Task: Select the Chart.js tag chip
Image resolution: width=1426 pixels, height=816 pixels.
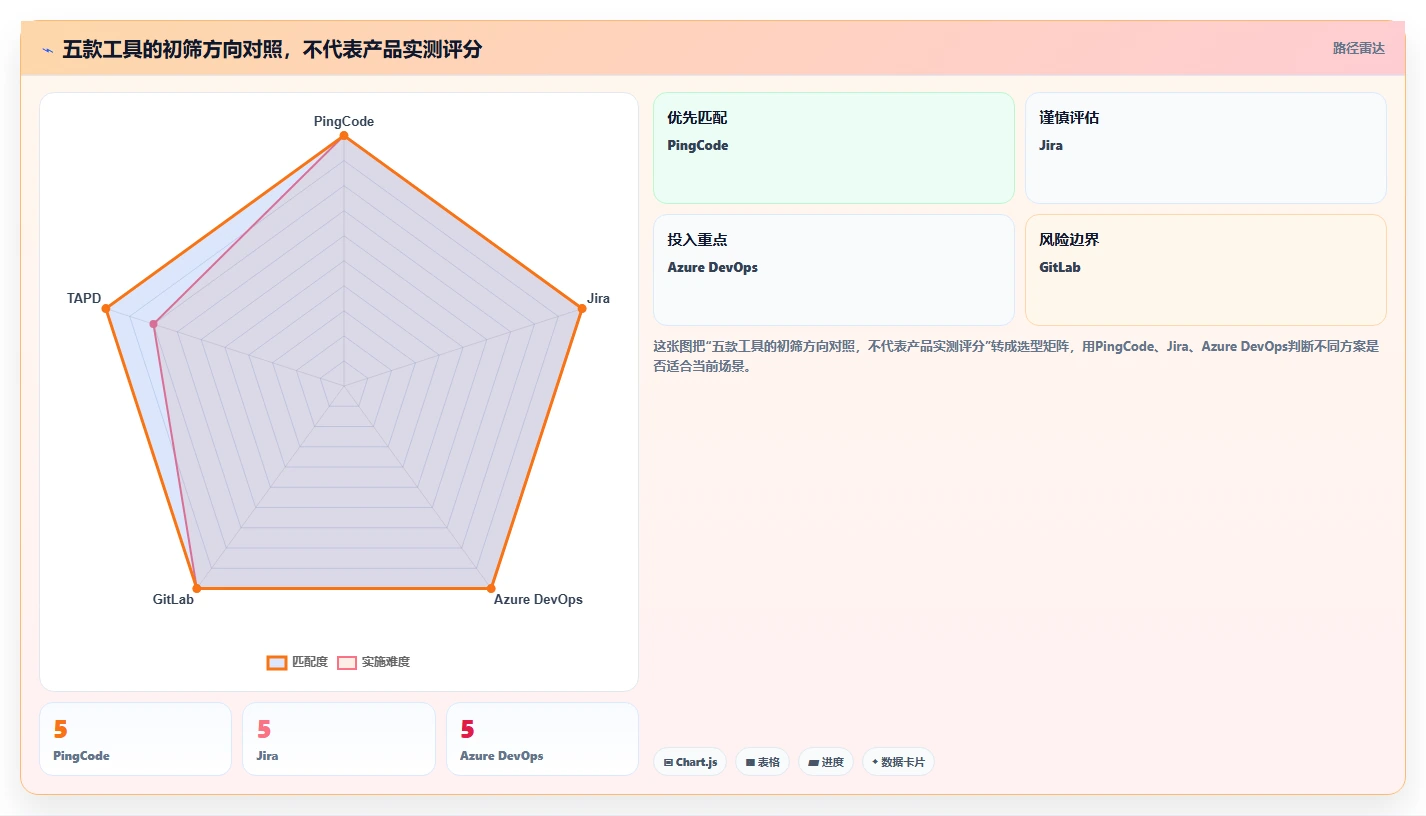Action: 690,762
